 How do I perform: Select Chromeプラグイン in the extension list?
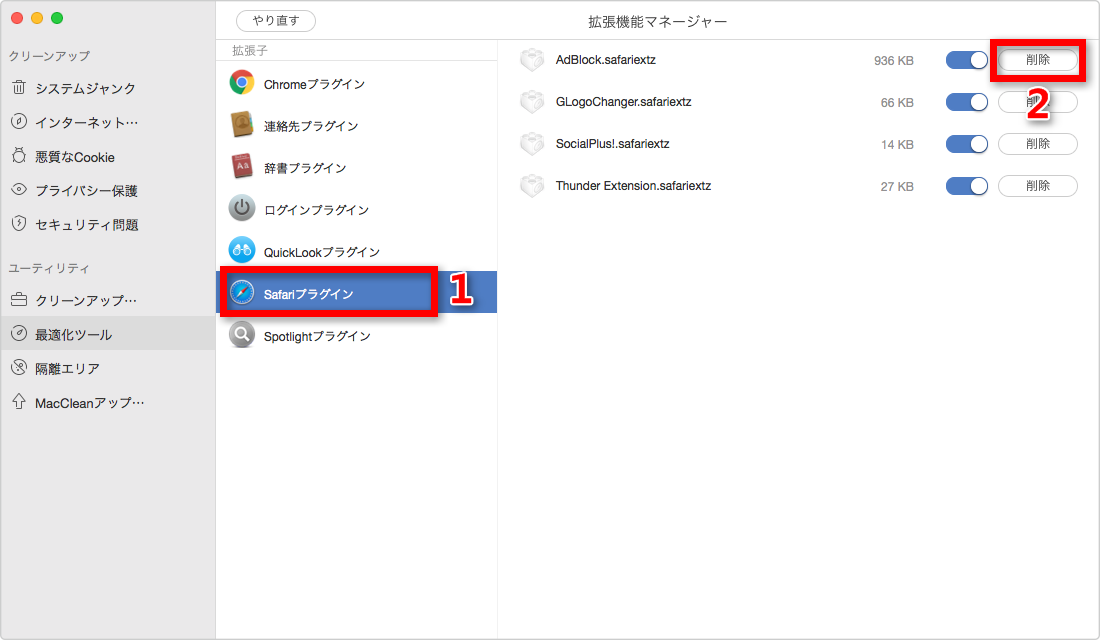pos(356,84)
